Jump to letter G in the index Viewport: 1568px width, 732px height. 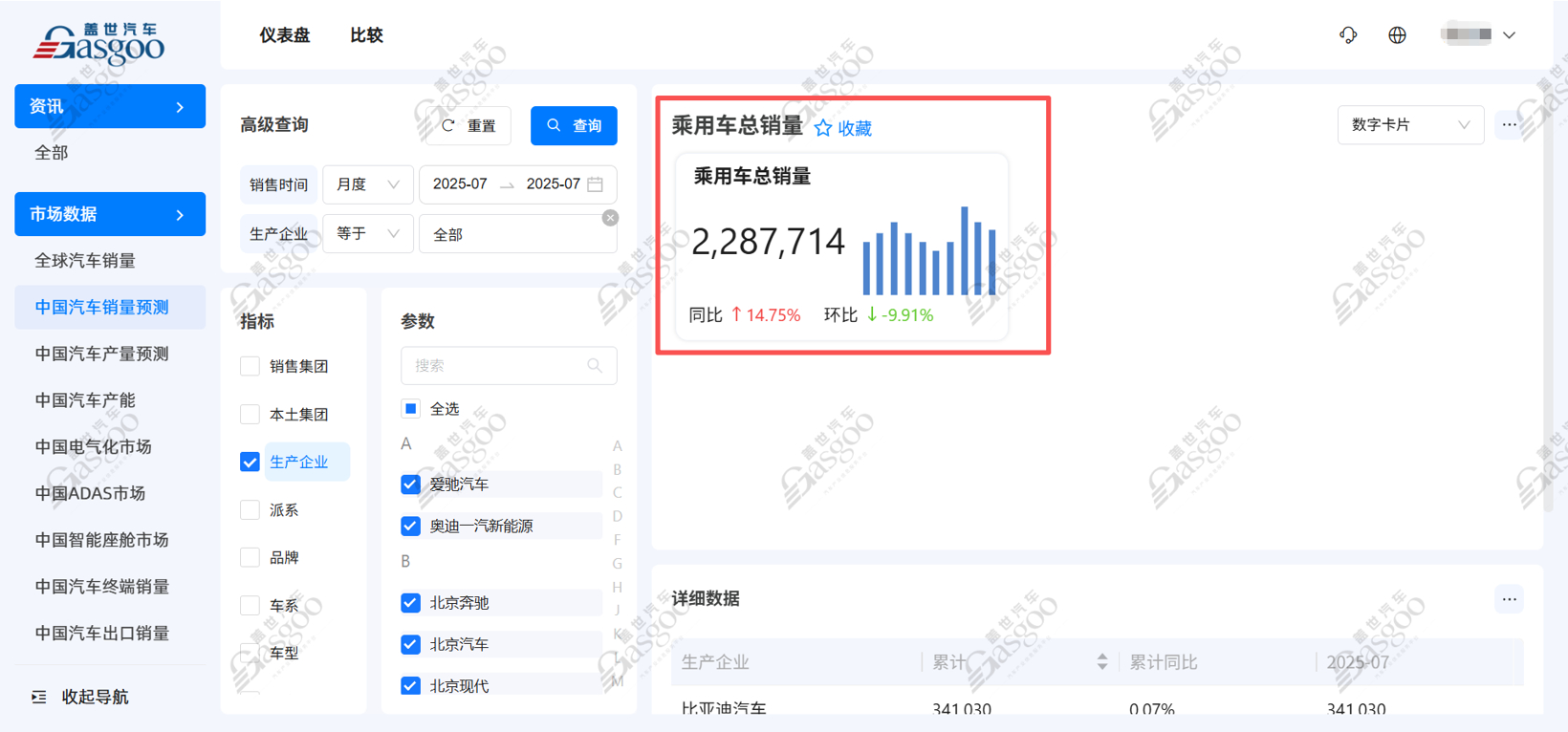[618, 564]
